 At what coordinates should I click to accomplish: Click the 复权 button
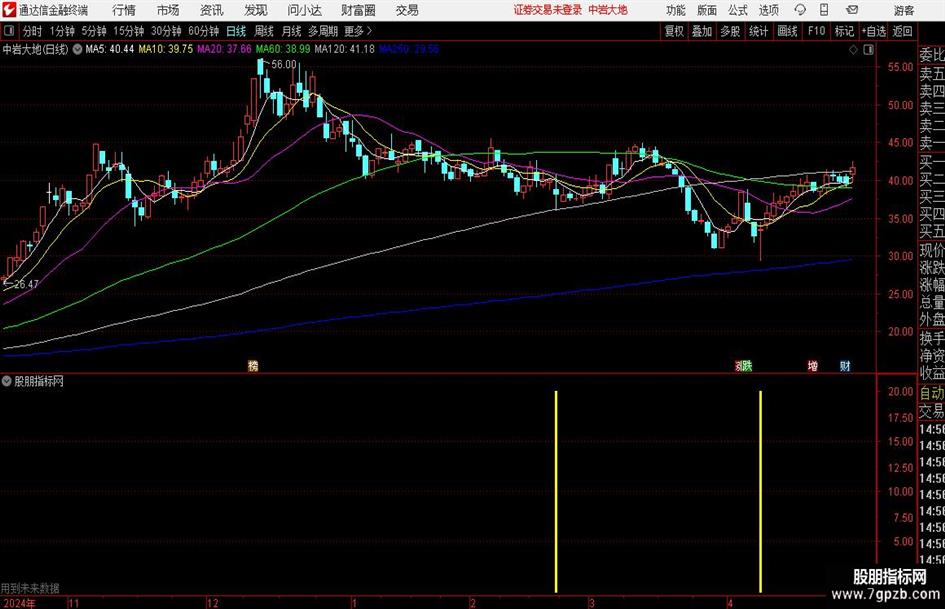click(x=674, y=31)
